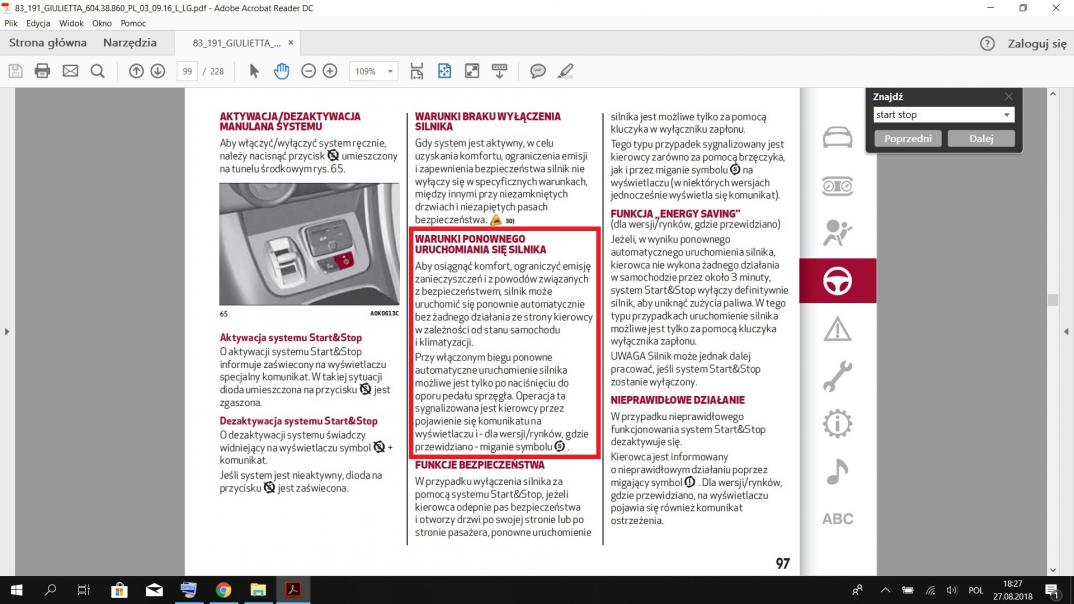This screenshot has width=1074, height=604.
Task: Show hidden tray icons chevron
Action: (x=885, y=590)
